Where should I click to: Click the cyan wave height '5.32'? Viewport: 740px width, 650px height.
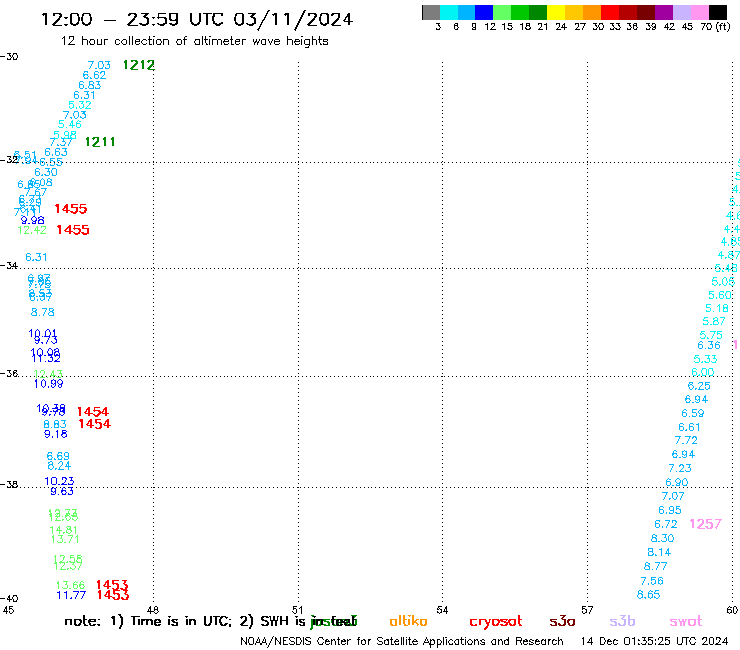(x=80, y=105)
